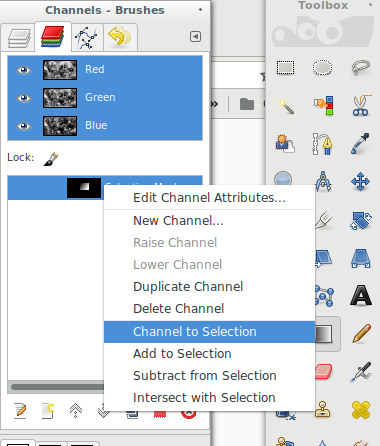The image size is (380, 446).
Task: Click the selection mask channel thumbnail
Action: pyautogui.click(x=84, y=188)
